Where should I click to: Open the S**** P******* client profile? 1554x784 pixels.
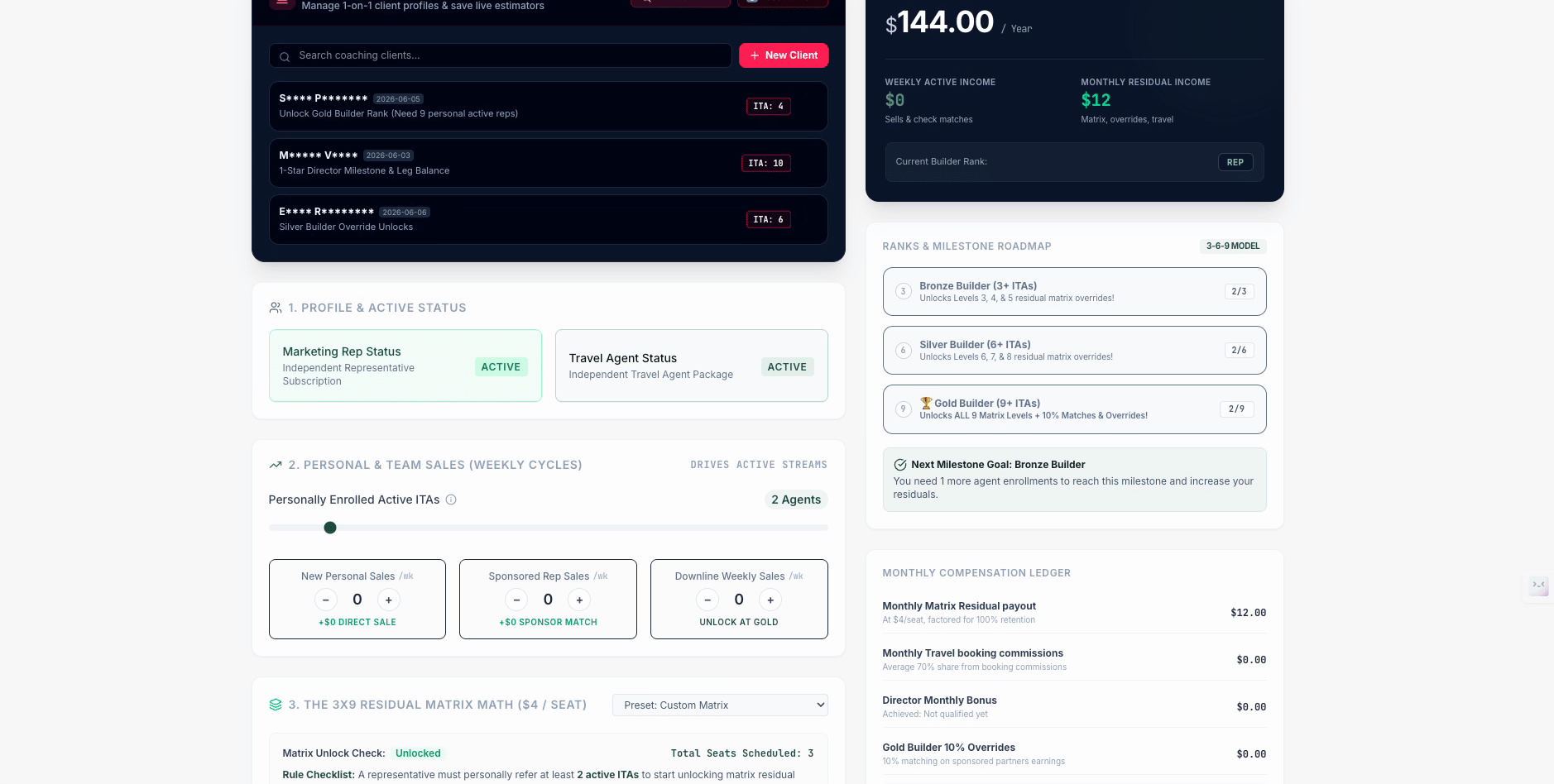coord(548,106)
